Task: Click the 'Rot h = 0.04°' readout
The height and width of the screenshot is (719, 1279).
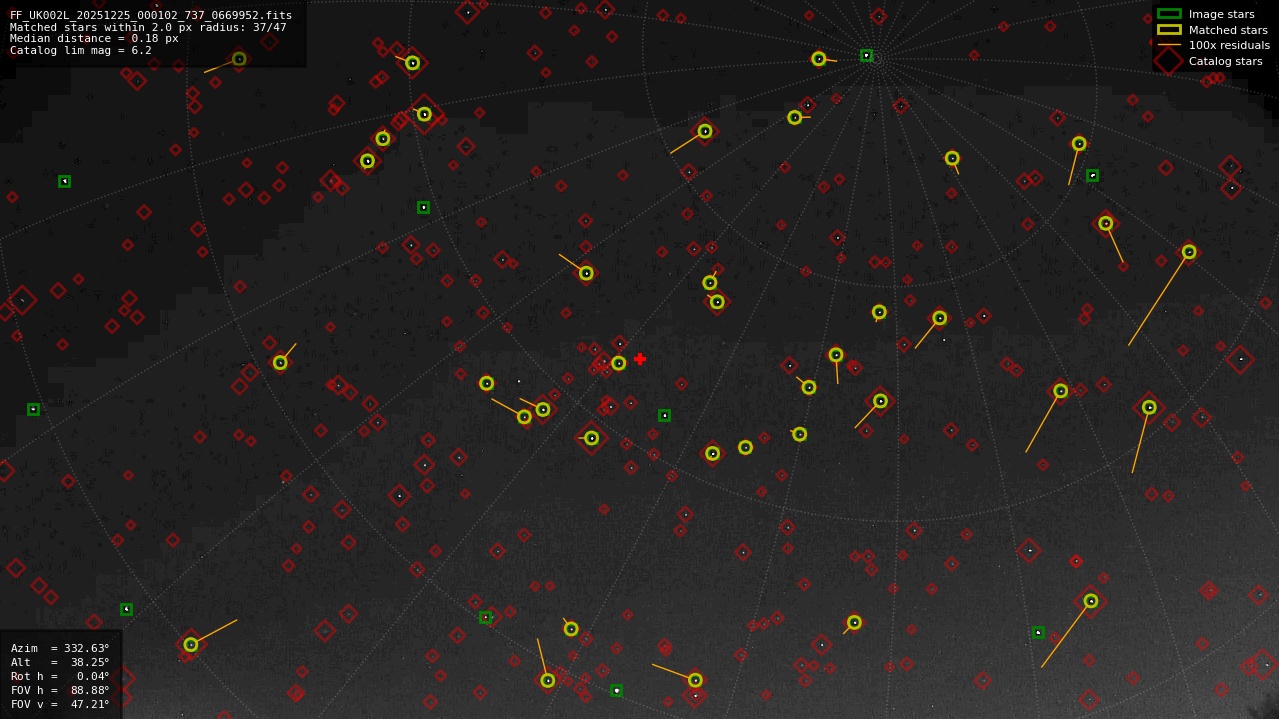Action: click(60, 676)
